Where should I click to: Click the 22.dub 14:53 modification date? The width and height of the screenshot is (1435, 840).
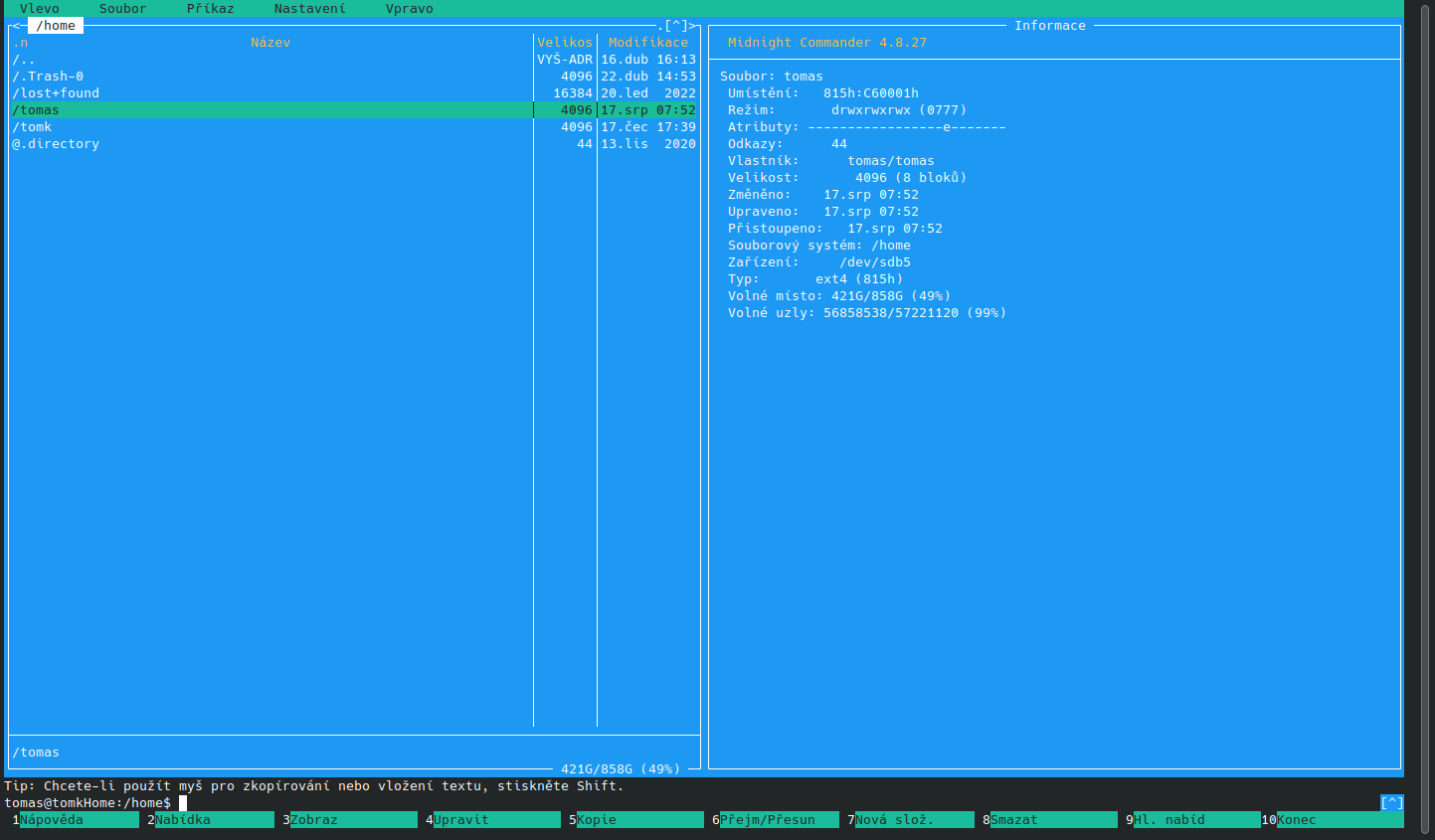click(648, 77)
